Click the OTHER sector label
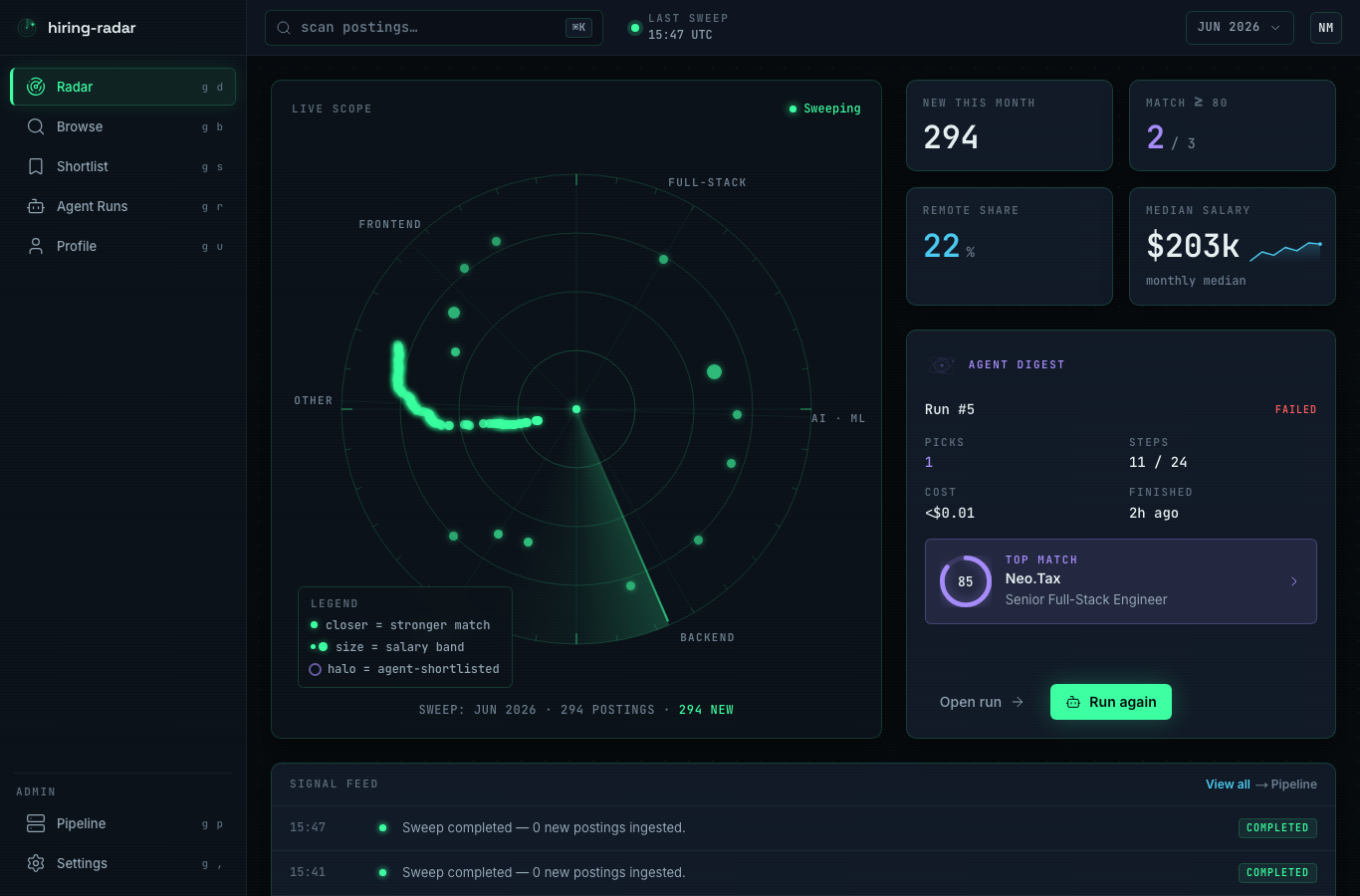 (314, 400)
